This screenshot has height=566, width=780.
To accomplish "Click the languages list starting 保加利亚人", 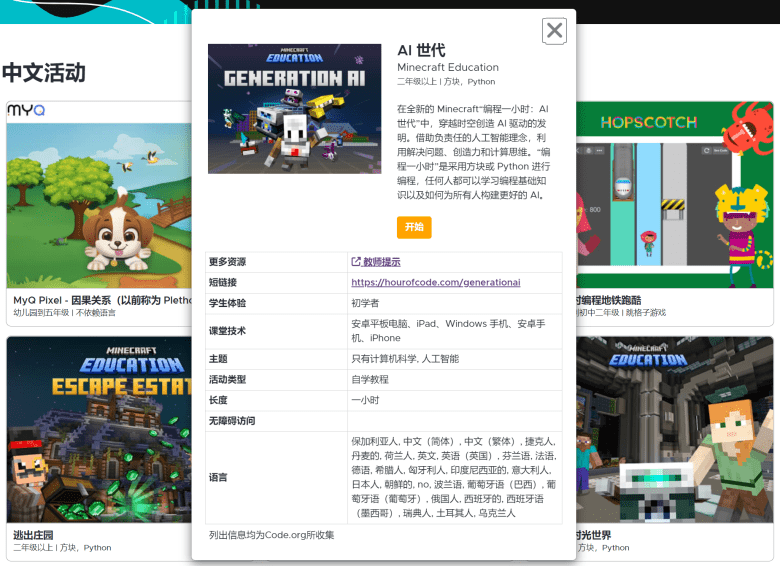I will 454,477.
